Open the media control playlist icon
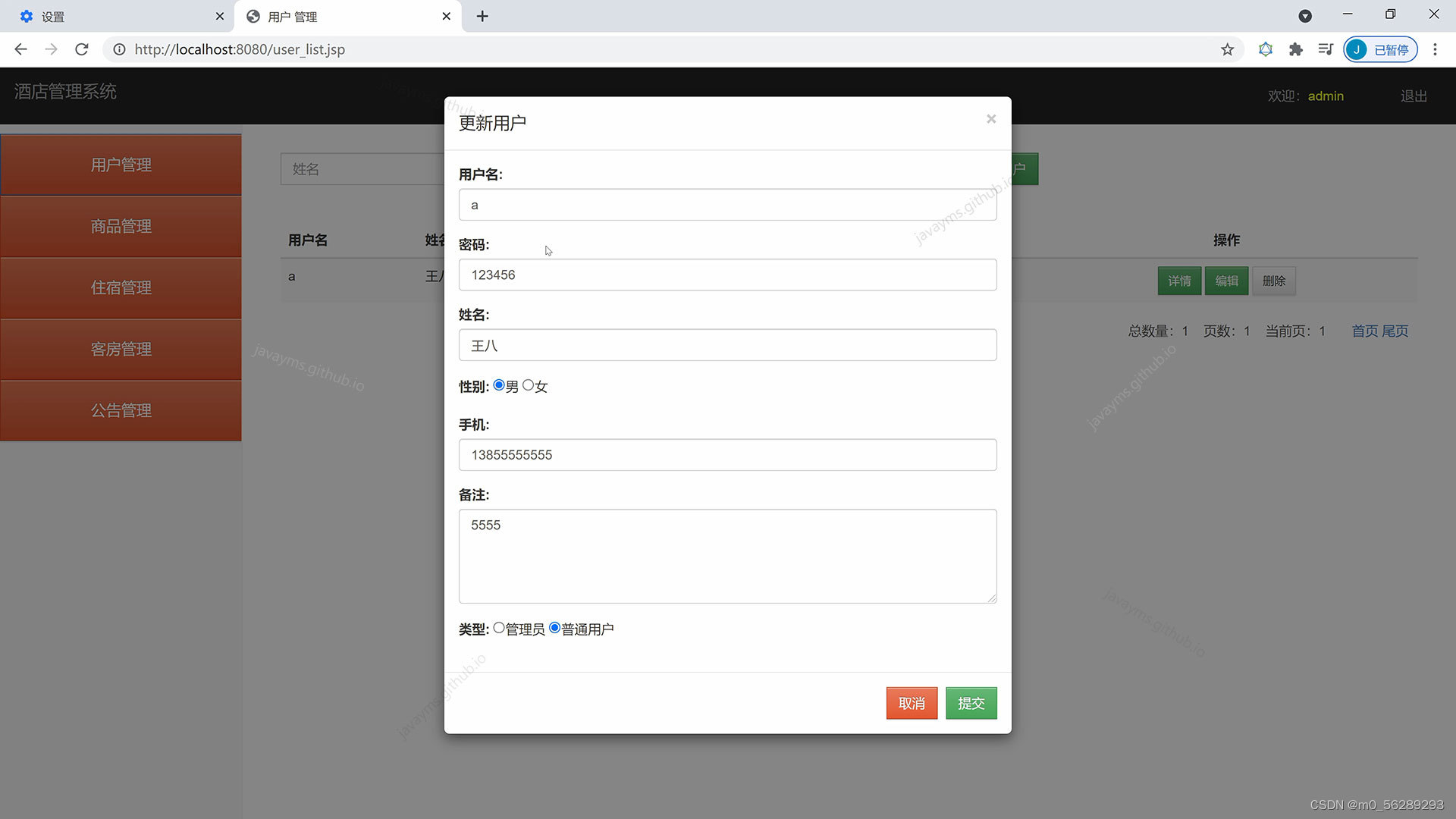 click(1325, 49)
